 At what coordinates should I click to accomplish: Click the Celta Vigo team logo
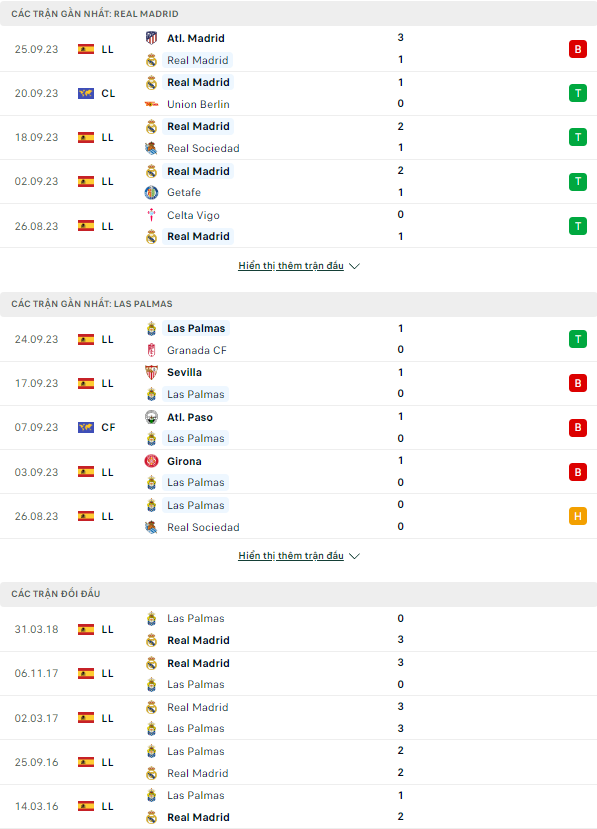pos(151,215)
